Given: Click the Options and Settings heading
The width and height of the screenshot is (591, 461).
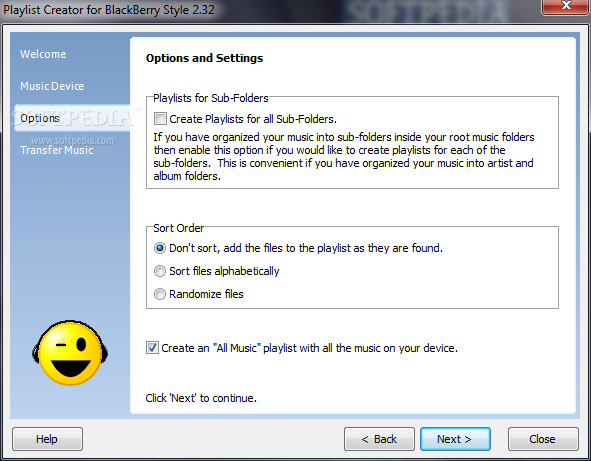Looking at the screenshot, I should click(x=204, y=58).
